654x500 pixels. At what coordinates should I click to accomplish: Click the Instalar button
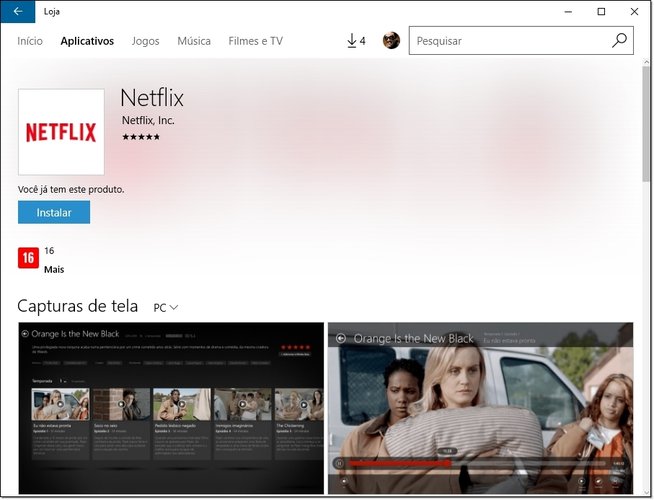pyautogui.click(x=54, y=212)
